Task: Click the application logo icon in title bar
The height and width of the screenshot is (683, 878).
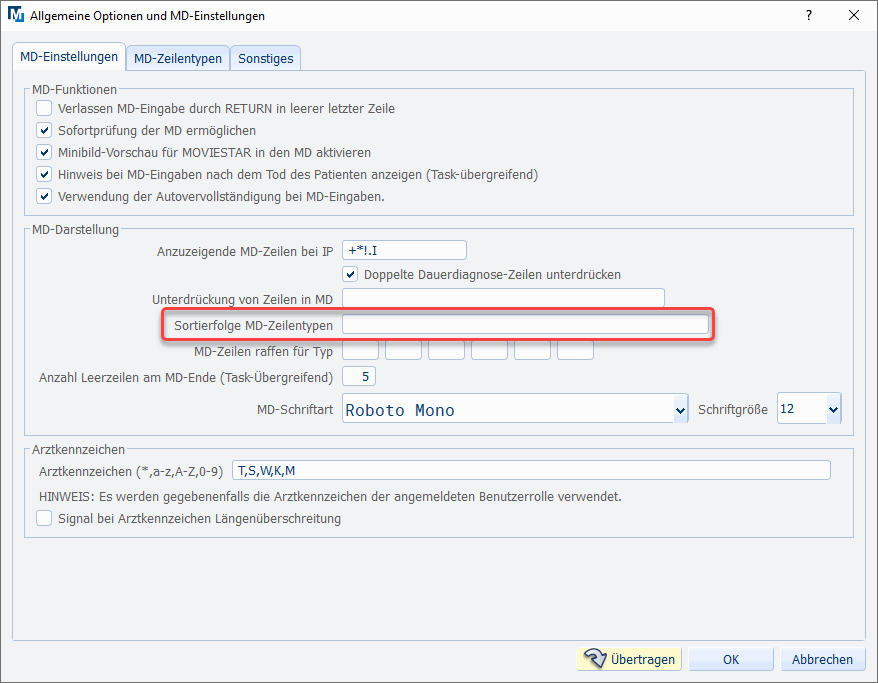Action: click(16, 15)
